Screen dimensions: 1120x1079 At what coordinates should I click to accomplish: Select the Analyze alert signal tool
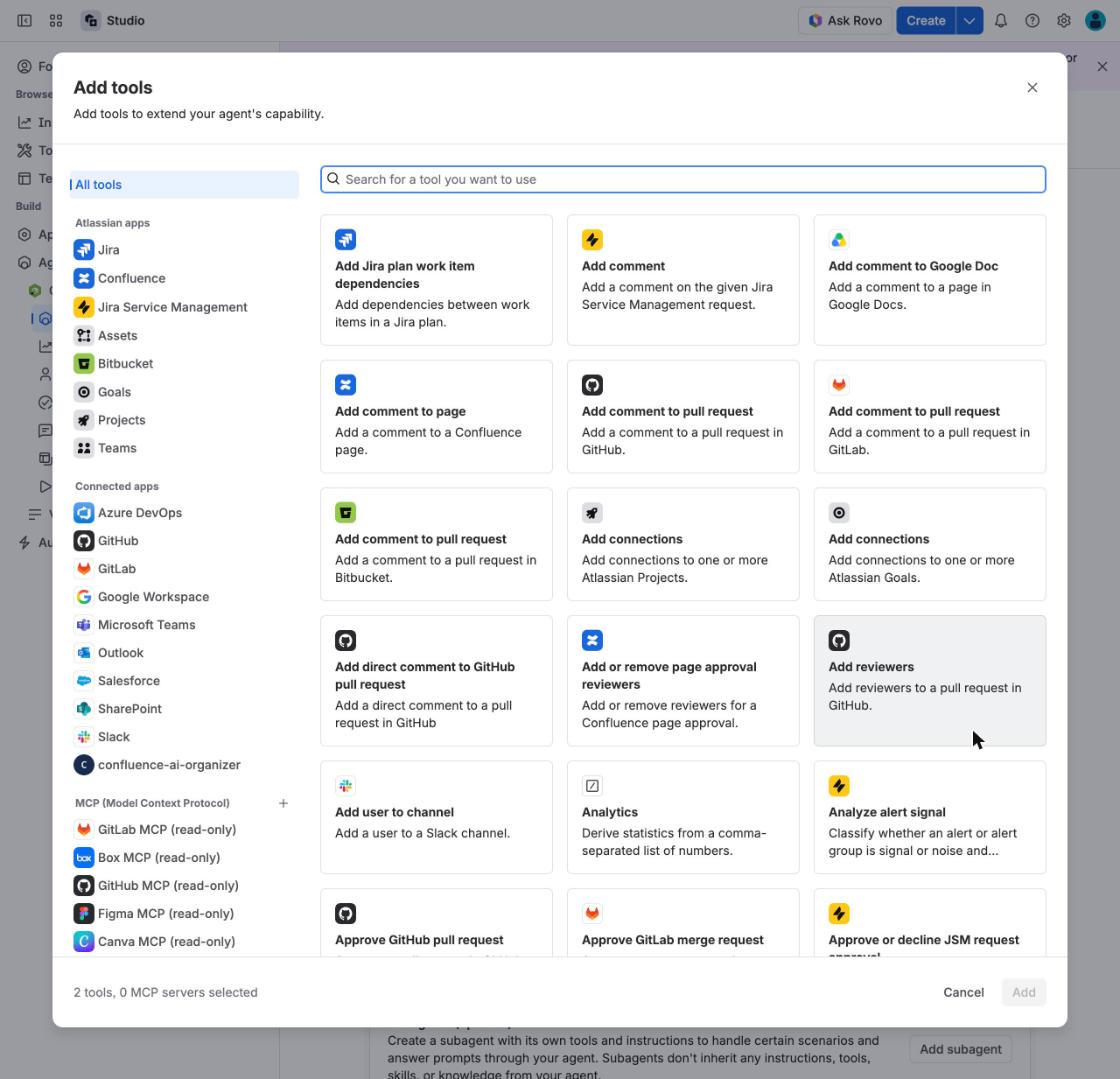click(929, 817)
